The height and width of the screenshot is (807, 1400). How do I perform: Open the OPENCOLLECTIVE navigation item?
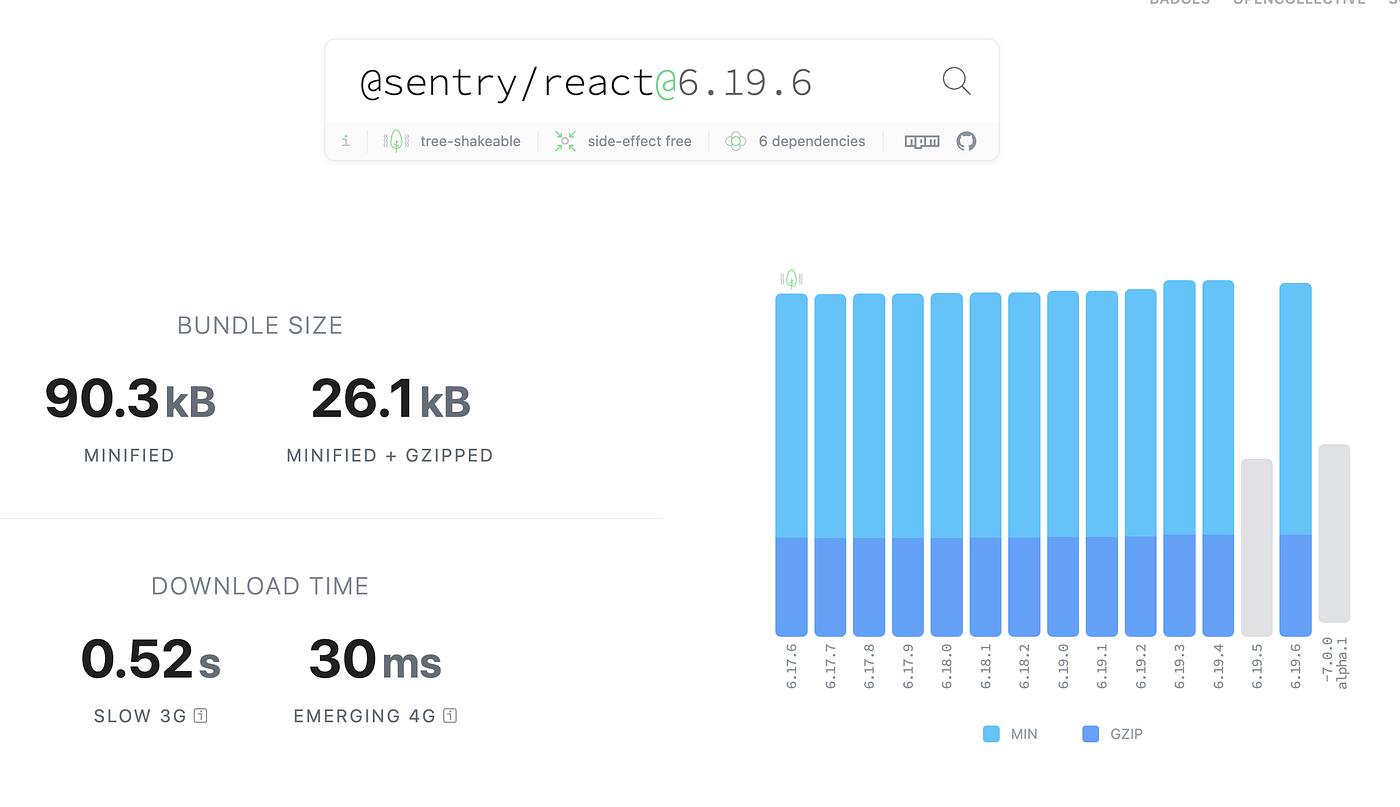(x=1299, y=3)
